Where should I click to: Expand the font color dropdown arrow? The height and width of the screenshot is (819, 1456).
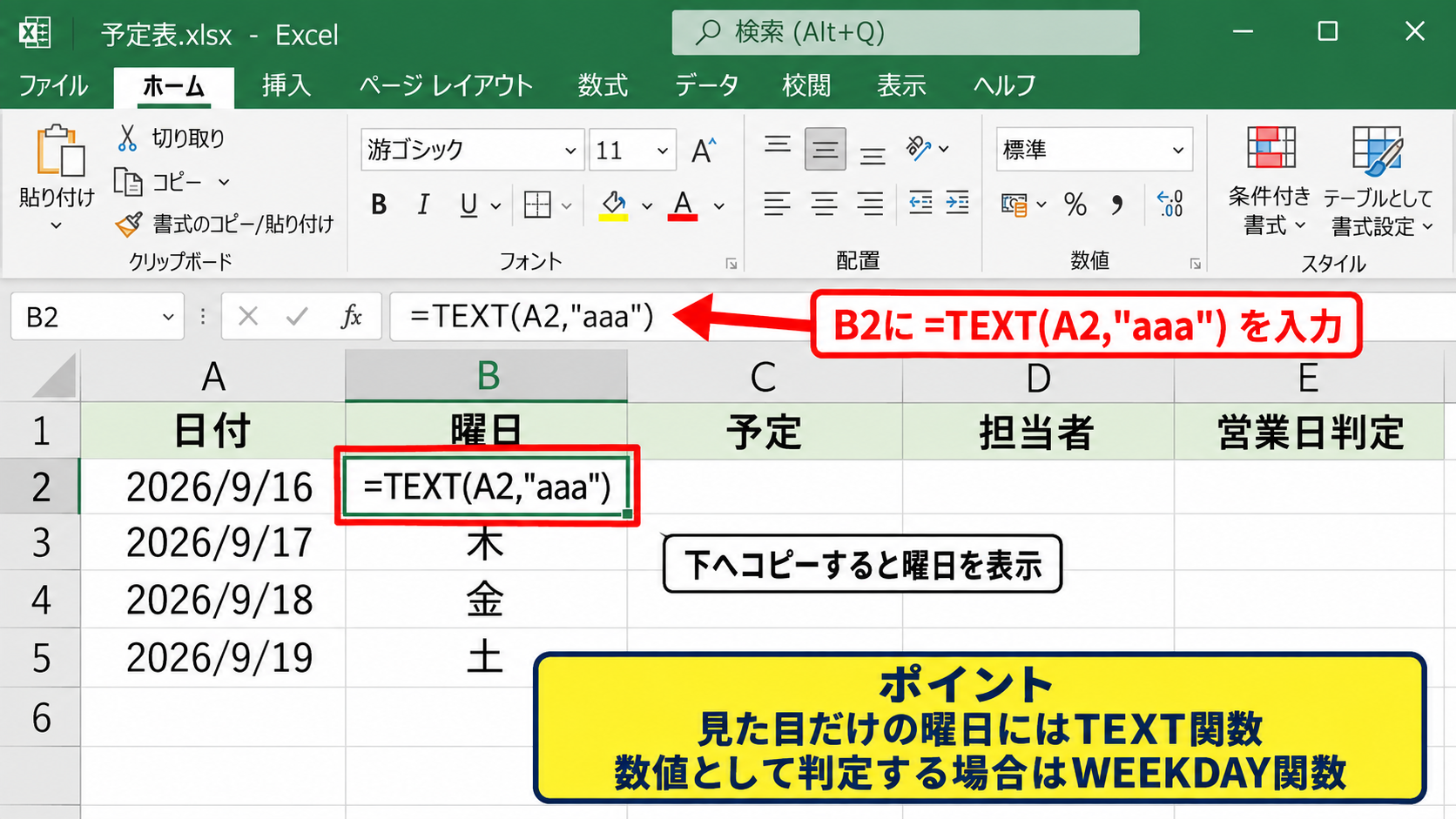(719, 206)
